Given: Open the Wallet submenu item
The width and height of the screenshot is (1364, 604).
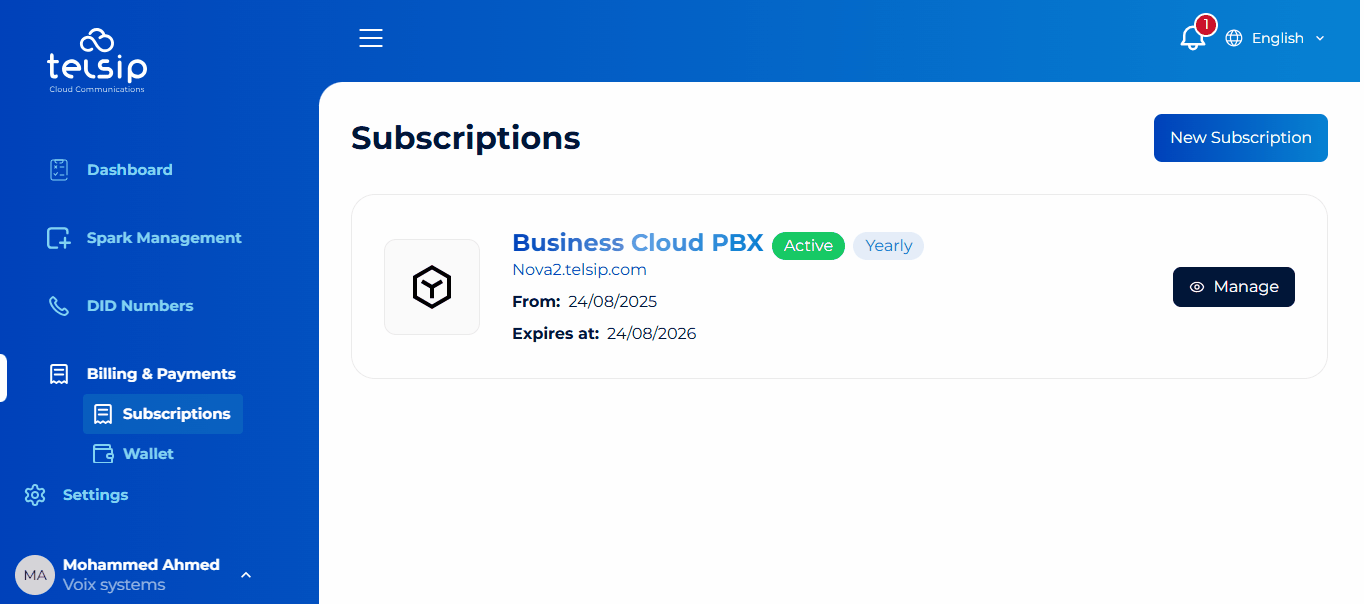Looking at the screenshot, I should (148, 454).
